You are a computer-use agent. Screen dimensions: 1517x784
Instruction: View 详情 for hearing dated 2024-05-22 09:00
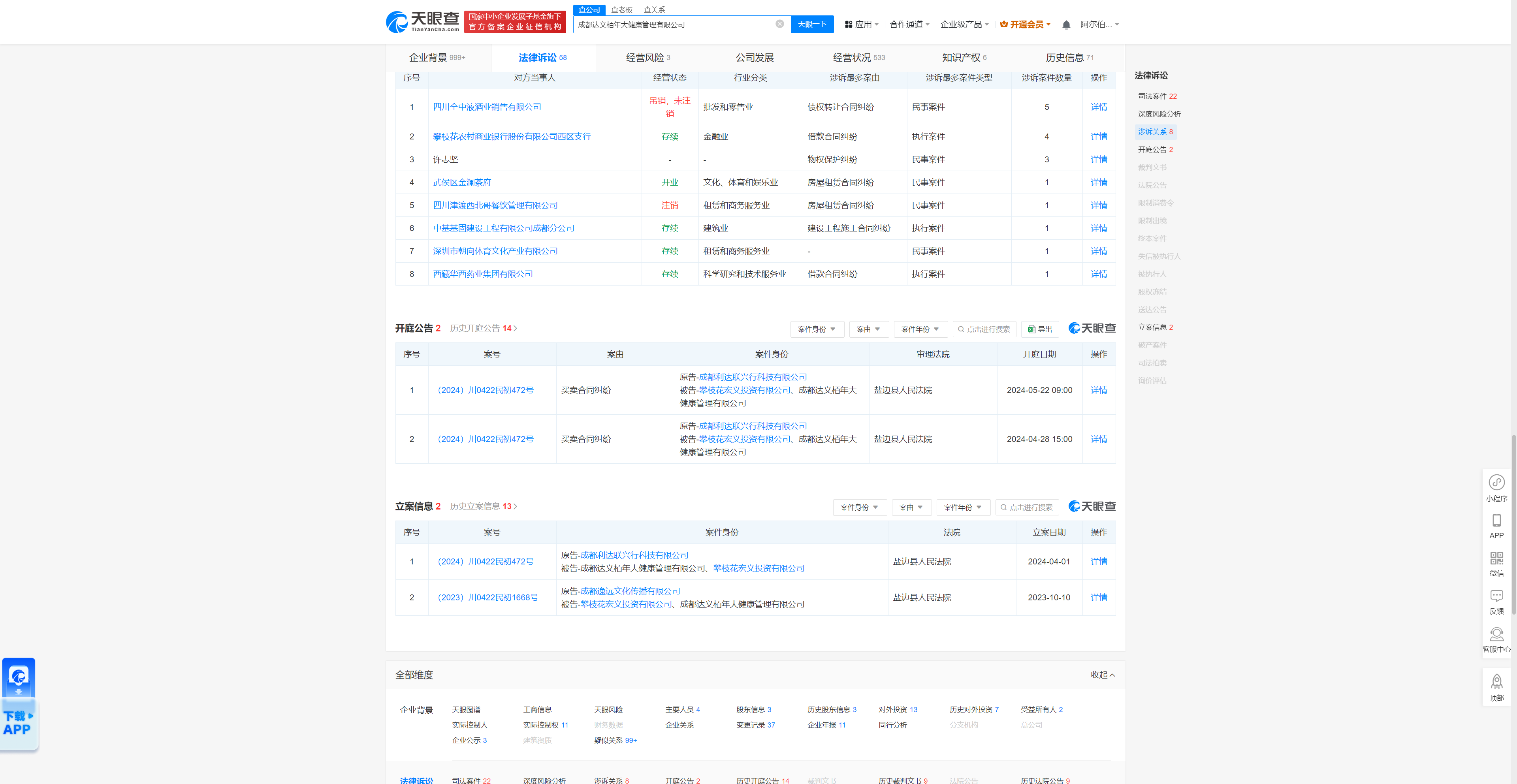[1098, 390]
